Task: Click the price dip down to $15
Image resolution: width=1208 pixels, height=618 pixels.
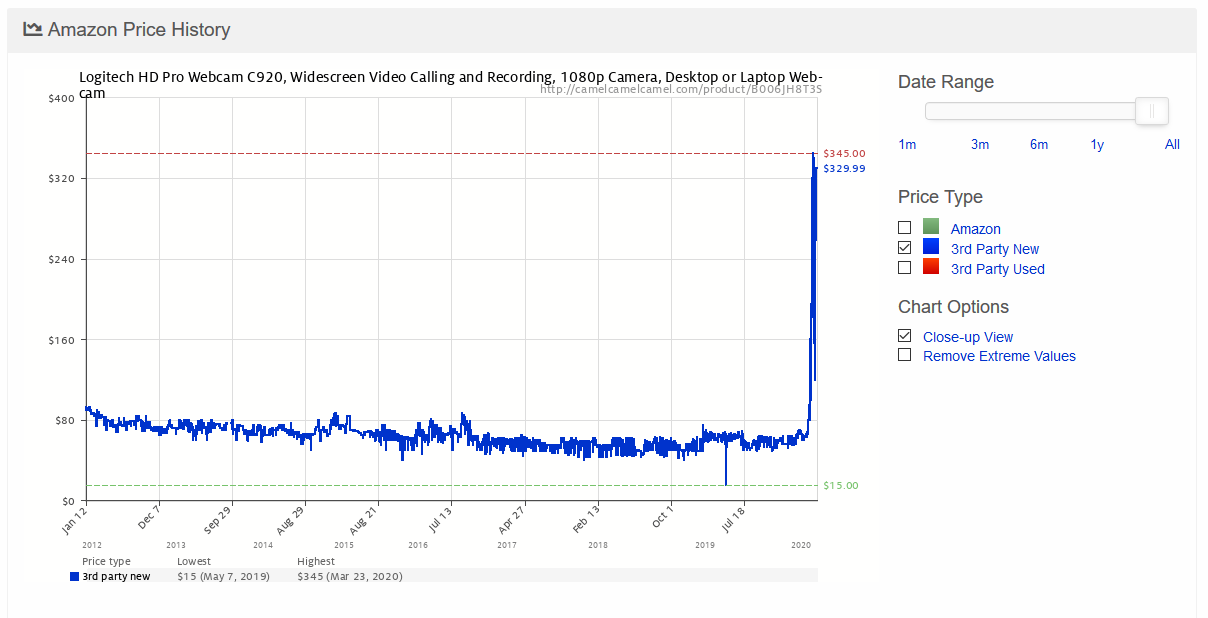Action: (726, 465)
